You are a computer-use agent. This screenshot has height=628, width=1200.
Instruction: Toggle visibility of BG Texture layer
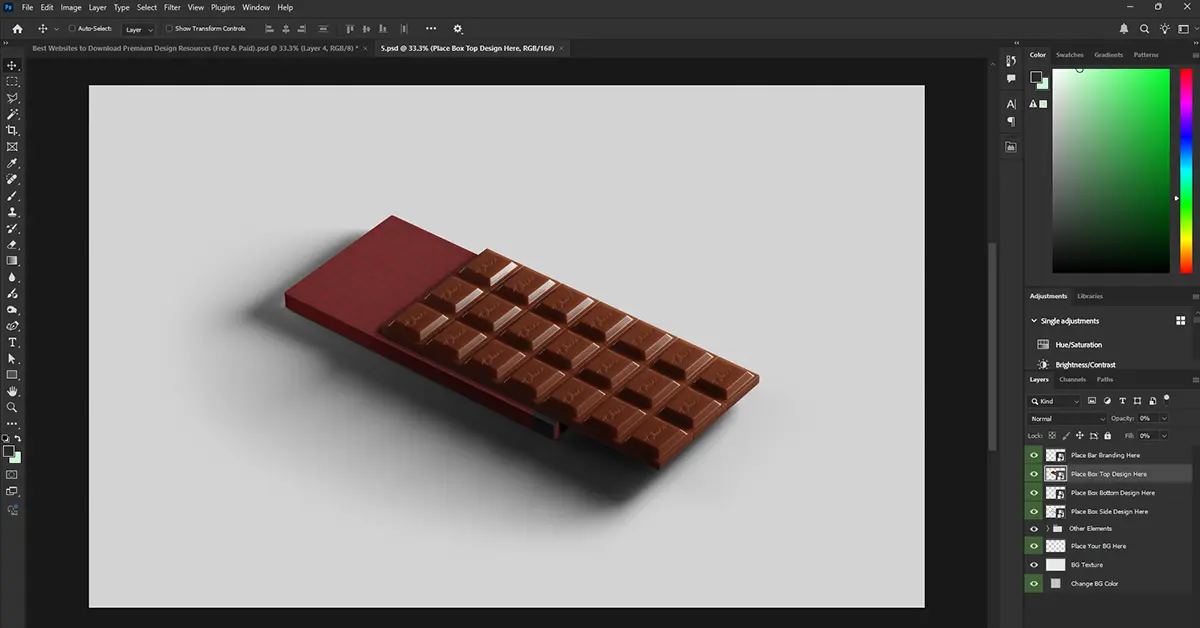1034,565
